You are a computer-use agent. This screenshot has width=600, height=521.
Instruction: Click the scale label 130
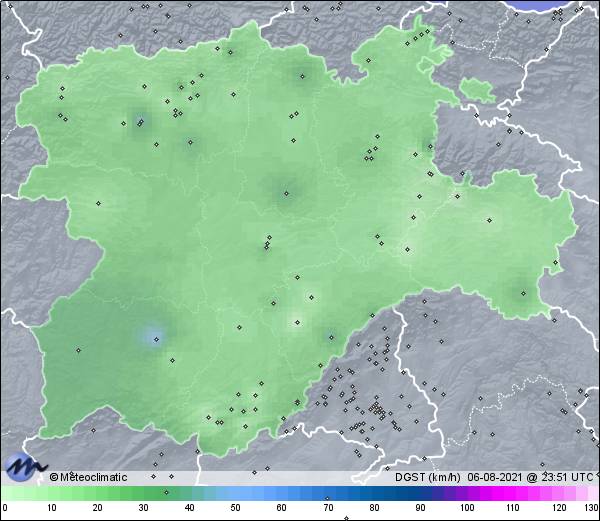point(592,508)
